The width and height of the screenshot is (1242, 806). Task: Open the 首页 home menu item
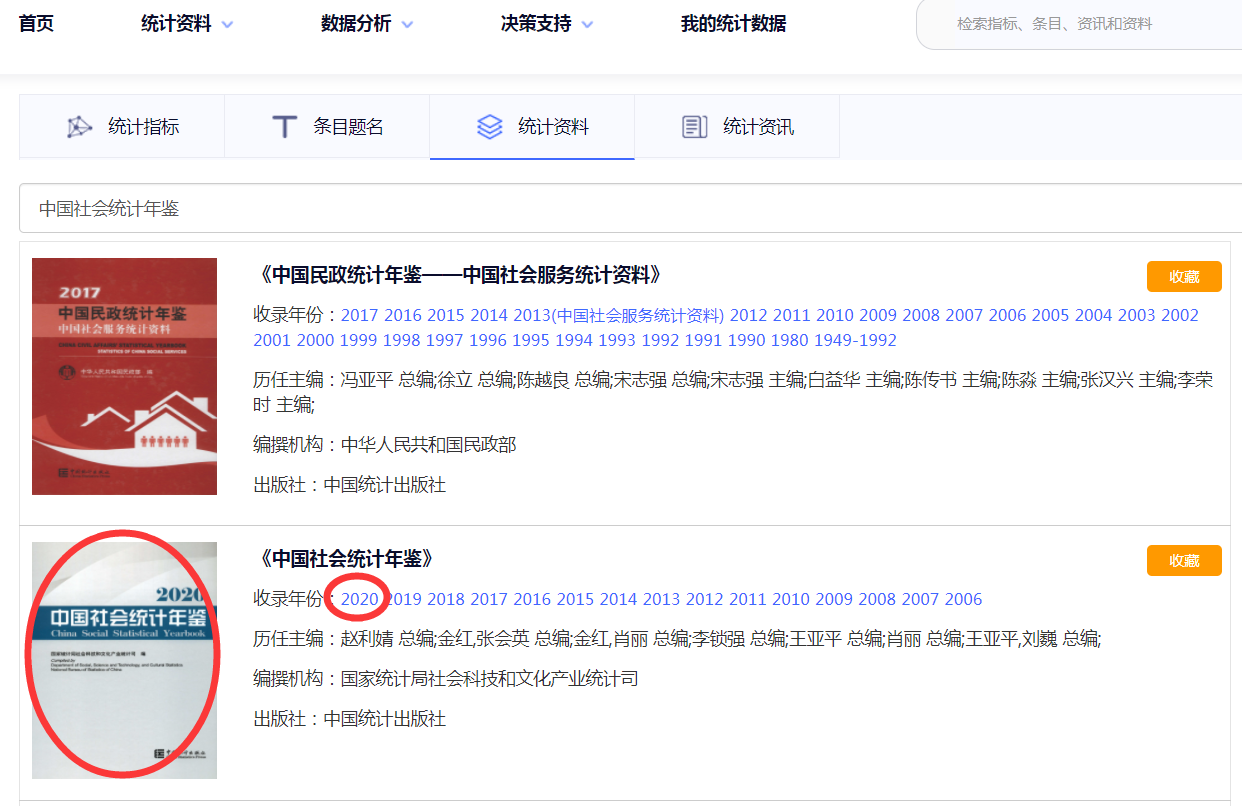pos(36,24)
